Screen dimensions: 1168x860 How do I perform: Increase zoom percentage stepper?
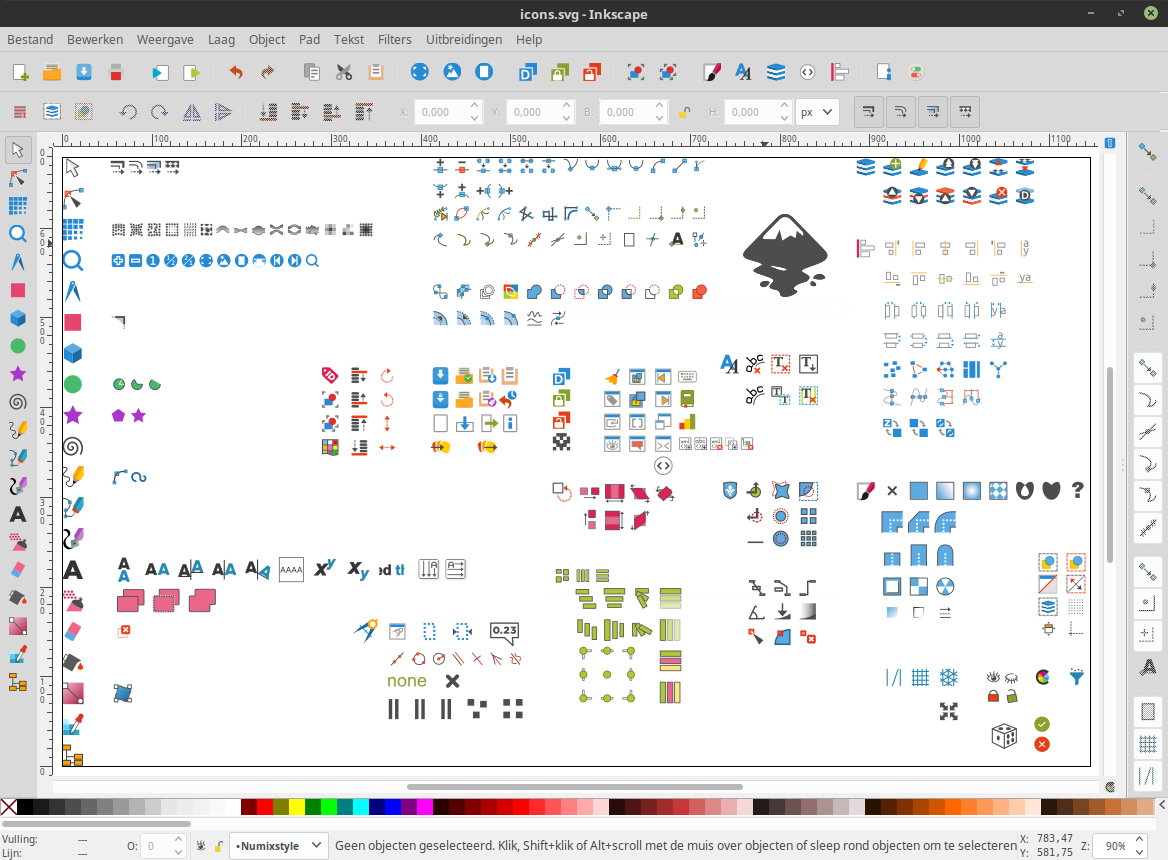coord(1139,839)
